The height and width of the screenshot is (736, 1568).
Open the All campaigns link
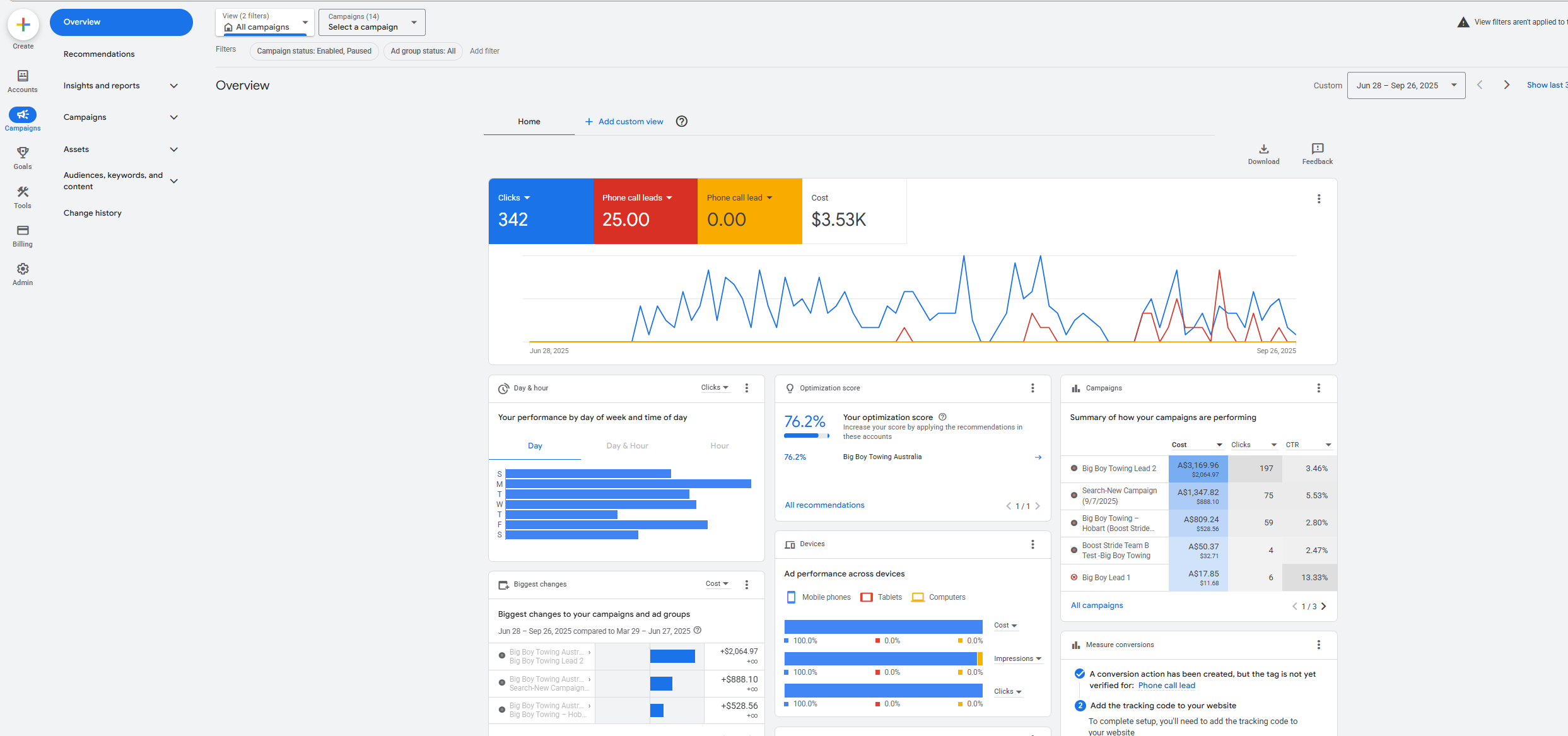coord(1097,605)
